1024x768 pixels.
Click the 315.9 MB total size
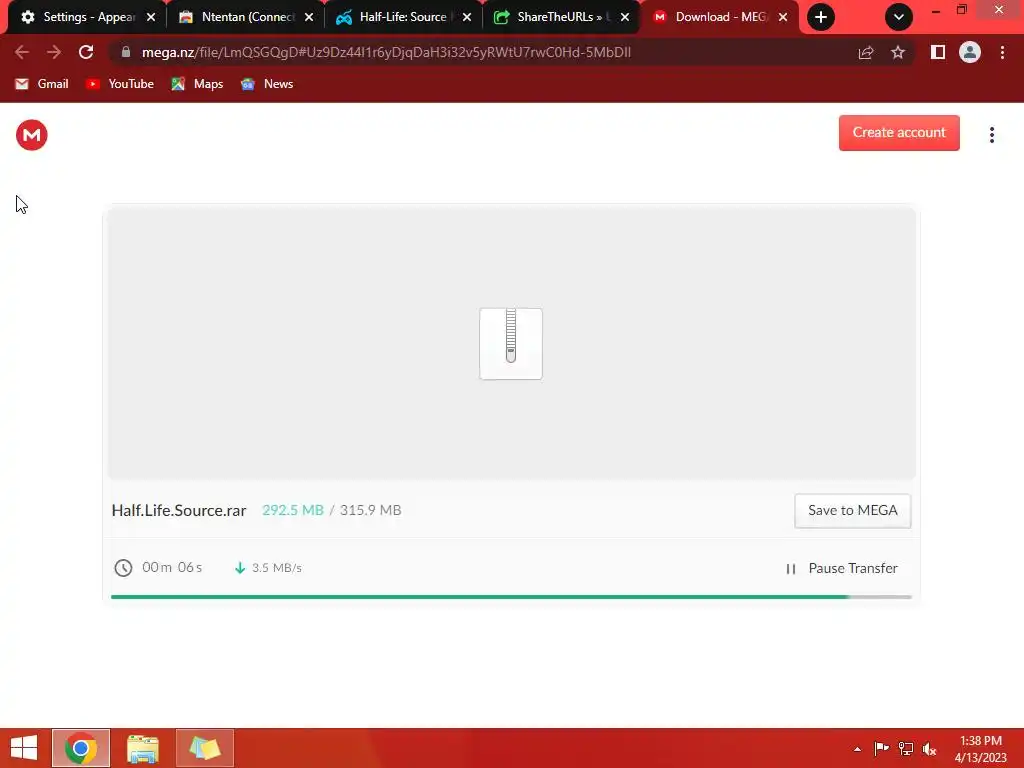pyautogui.click(x=370, y=511)
